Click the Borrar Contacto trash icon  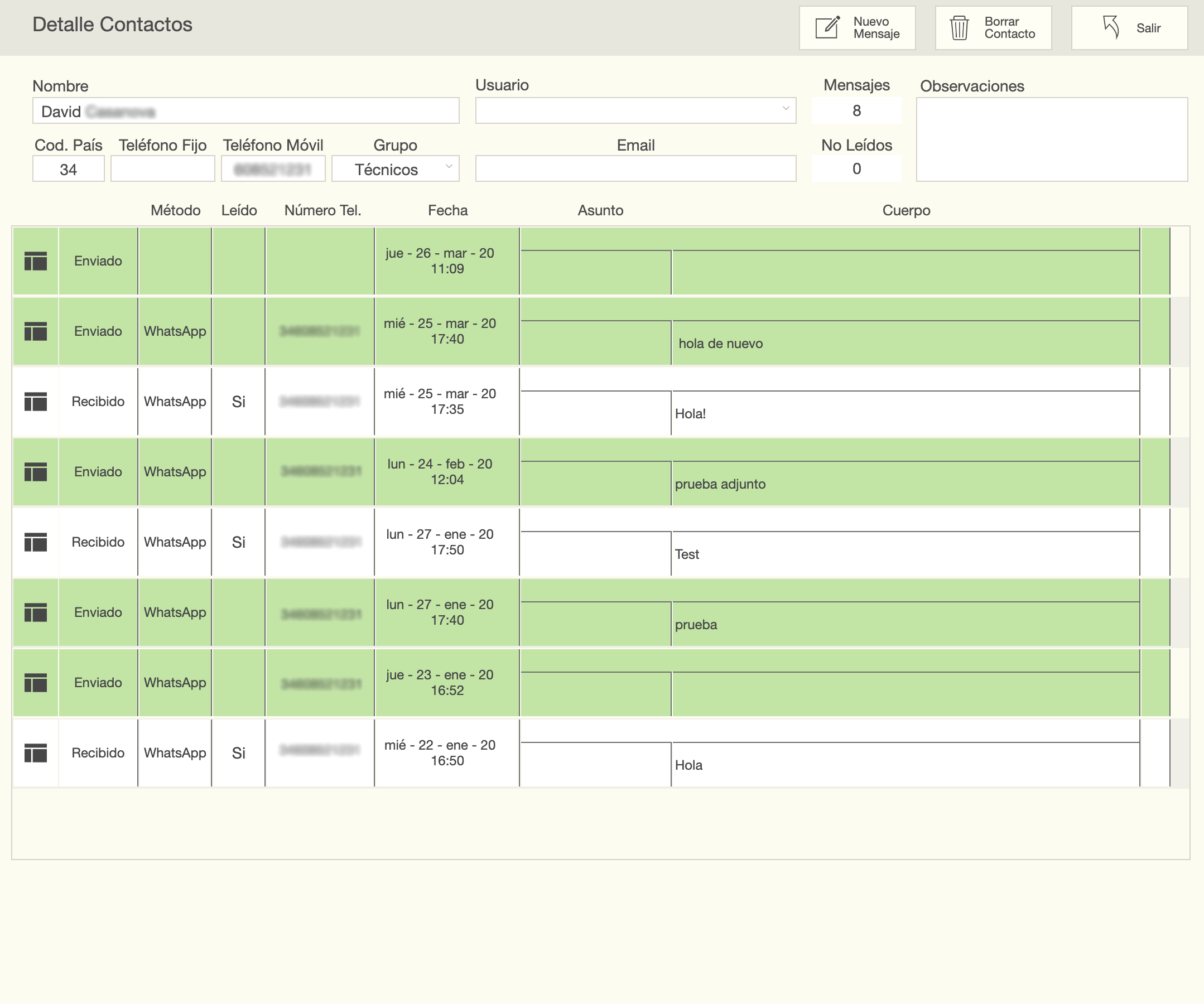pyautogui.click(x=959, y=27)
